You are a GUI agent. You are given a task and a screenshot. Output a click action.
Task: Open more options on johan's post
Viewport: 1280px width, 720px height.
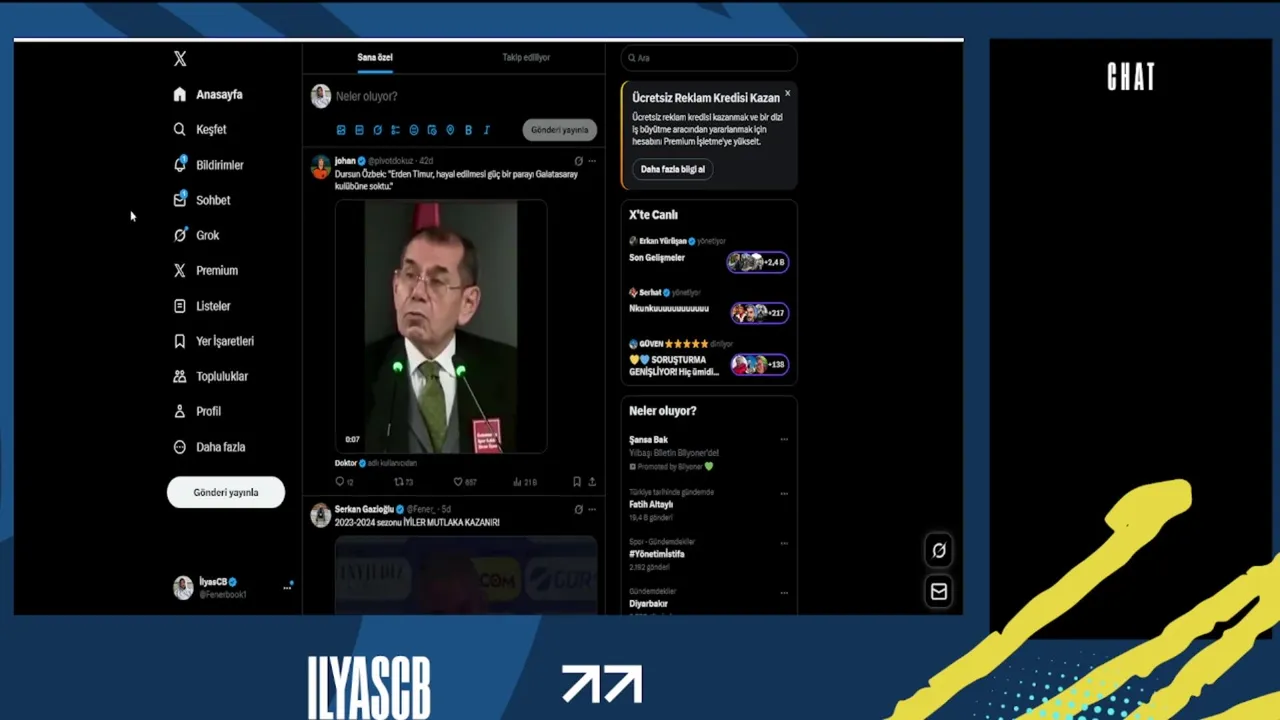coord(592,160)
